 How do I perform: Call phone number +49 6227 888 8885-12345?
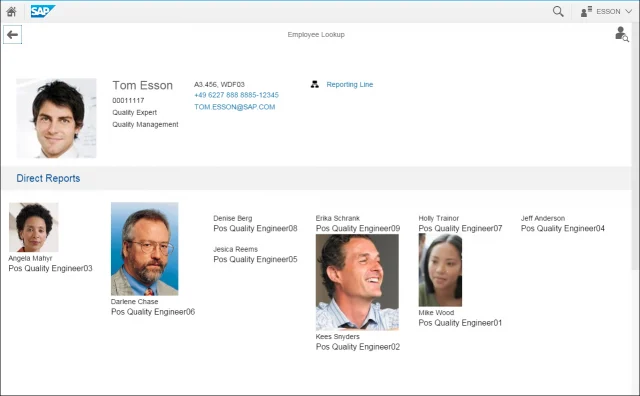[236, 95]
